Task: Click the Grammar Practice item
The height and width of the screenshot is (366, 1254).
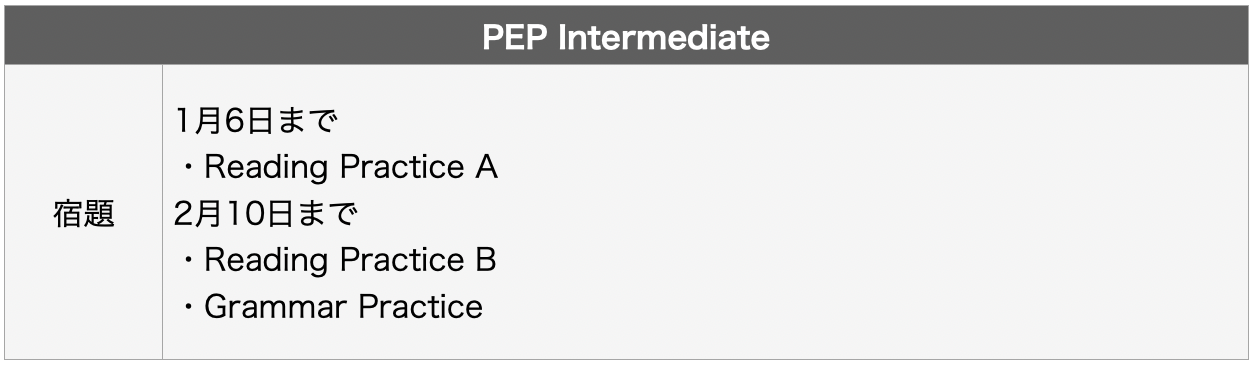Action: (x=331, y=305)
